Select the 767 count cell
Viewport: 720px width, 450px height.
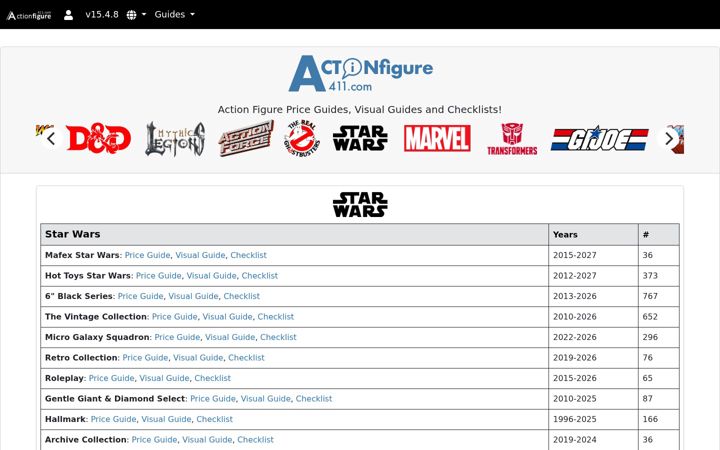[659, 296]
